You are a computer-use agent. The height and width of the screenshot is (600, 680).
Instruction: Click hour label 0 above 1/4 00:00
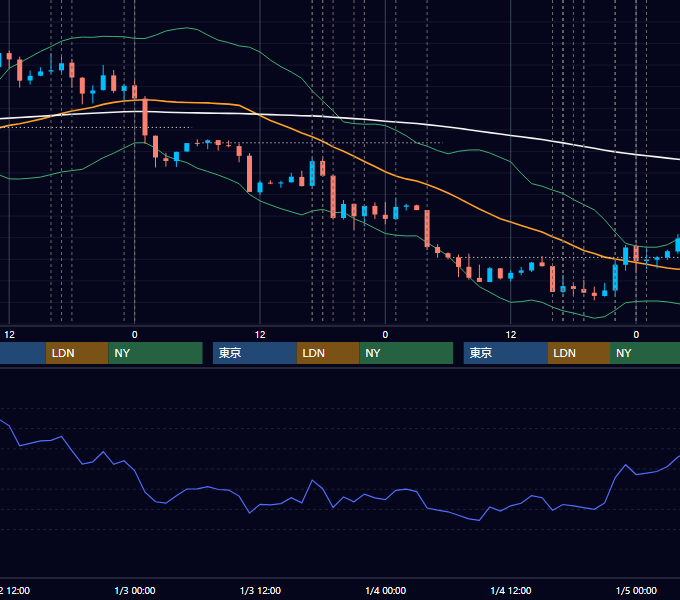(385, 335)
